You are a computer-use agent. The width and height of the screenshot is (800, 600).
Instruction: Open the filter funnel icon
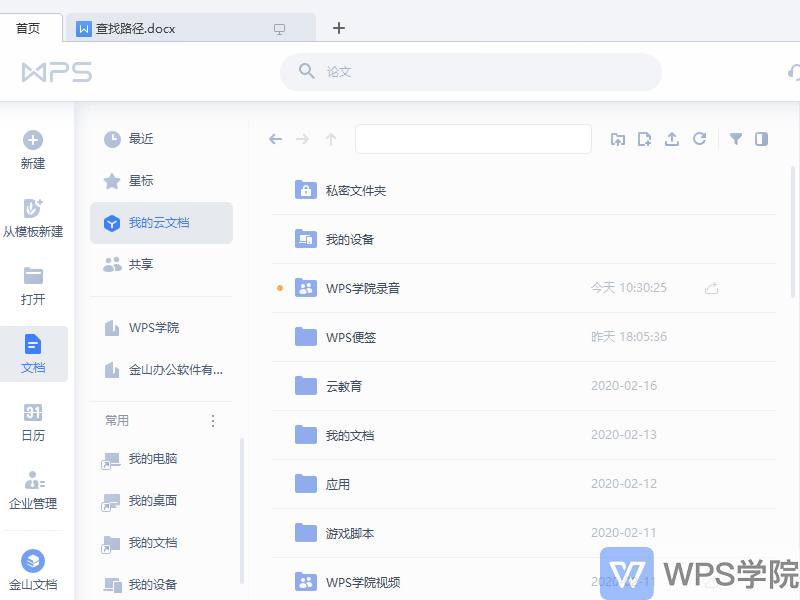pos(736,139)
